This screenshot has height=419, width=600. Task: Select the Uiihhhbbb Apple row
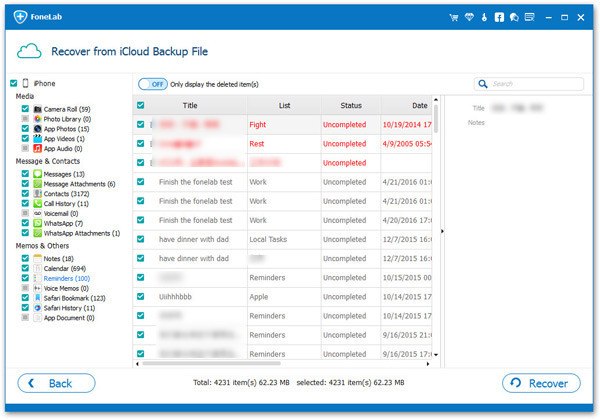tap(283, 297)
